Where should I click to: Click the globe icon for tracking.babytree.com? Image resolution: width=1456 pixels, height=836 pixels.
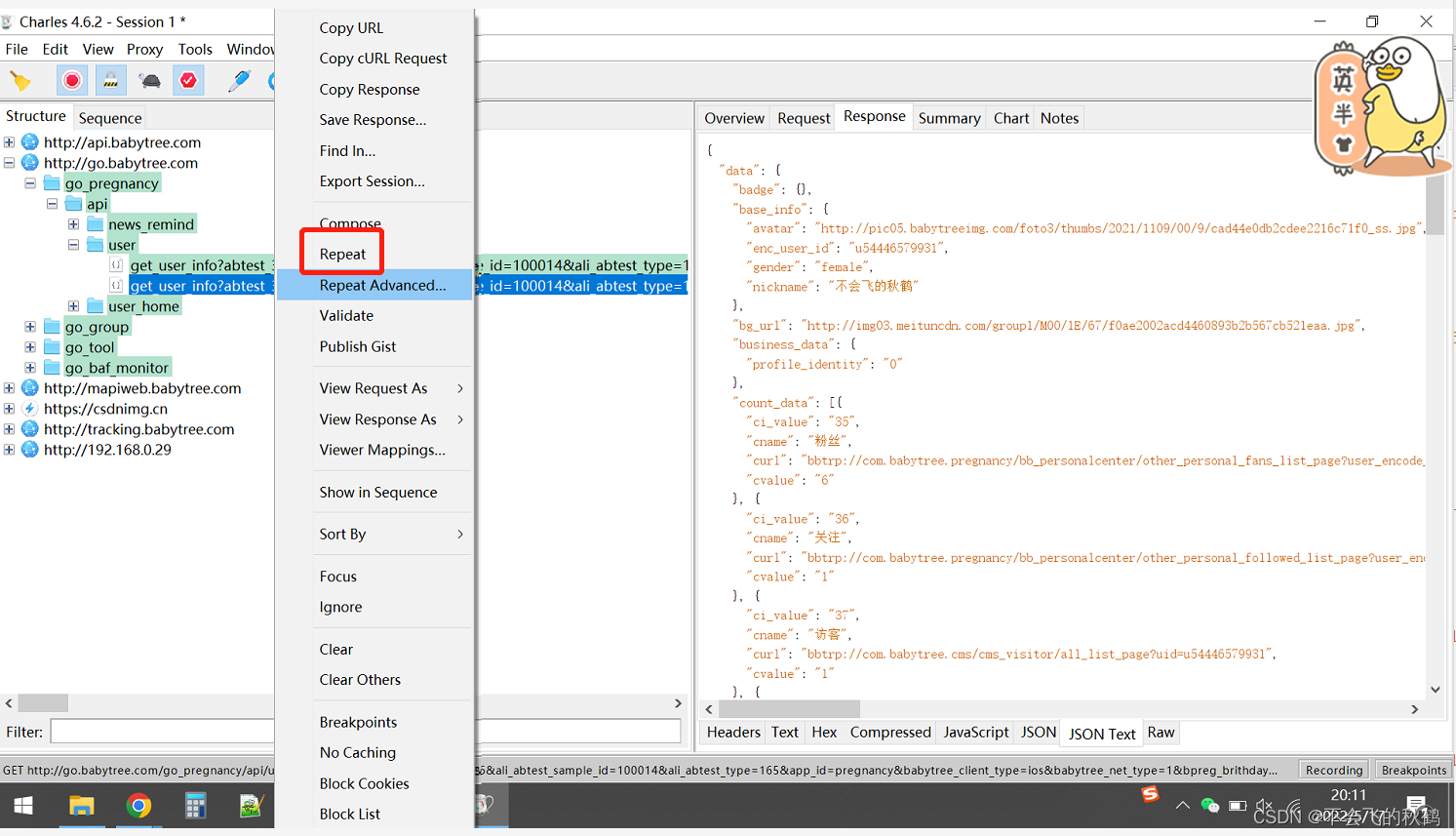[30, 429]
